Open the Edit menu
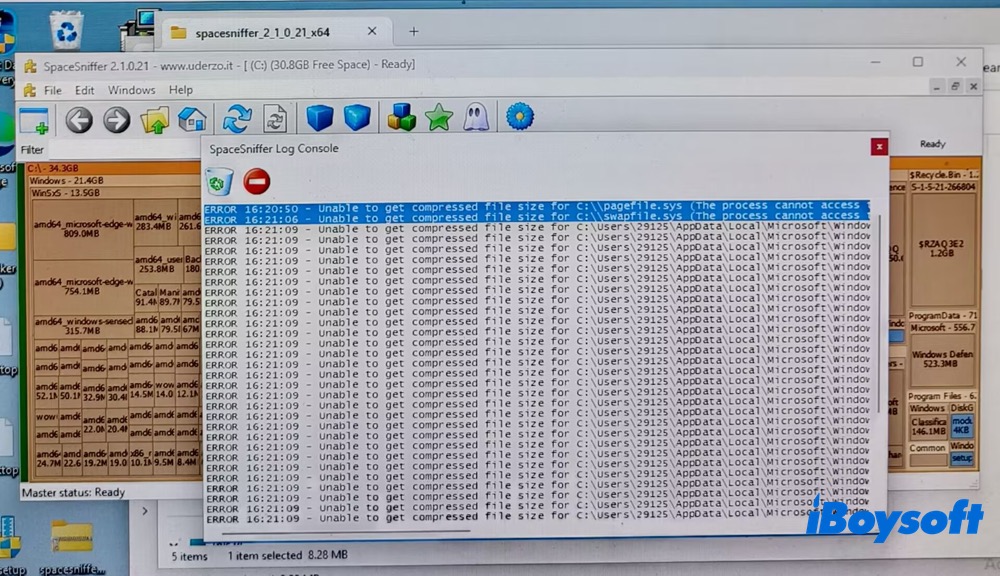 [84, 91]
